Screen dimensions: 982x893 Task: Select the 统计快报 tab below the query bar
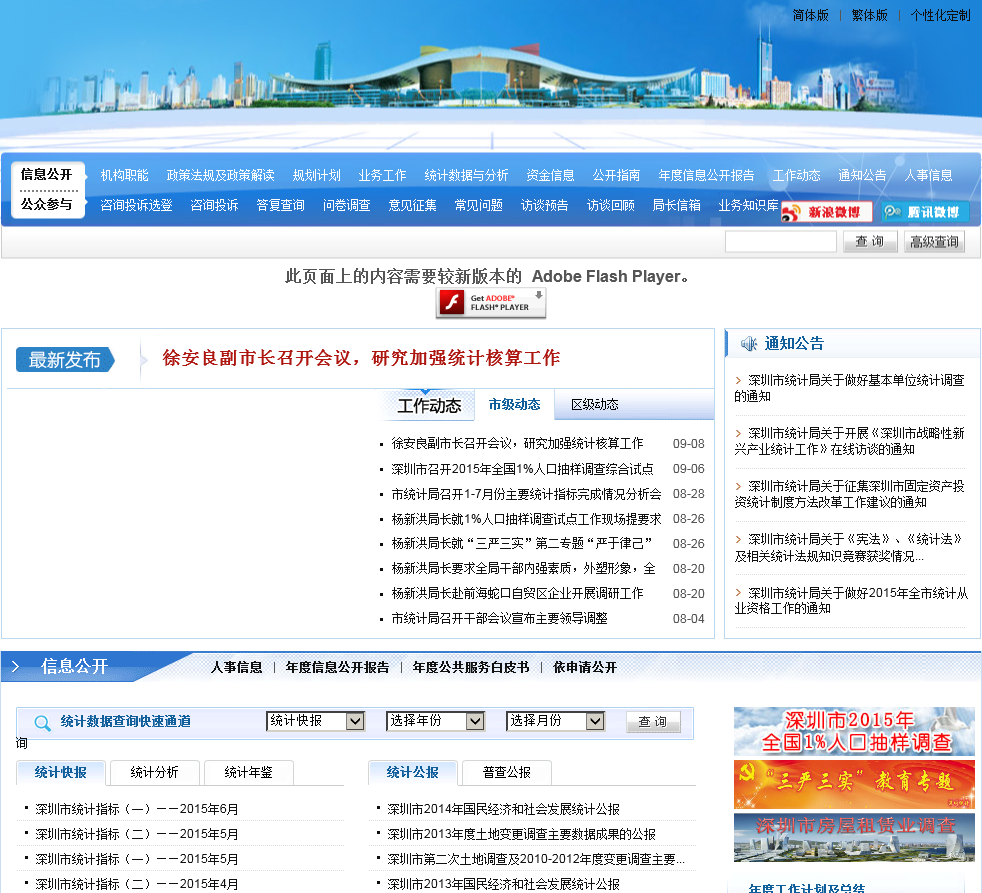tap(61, 773)
